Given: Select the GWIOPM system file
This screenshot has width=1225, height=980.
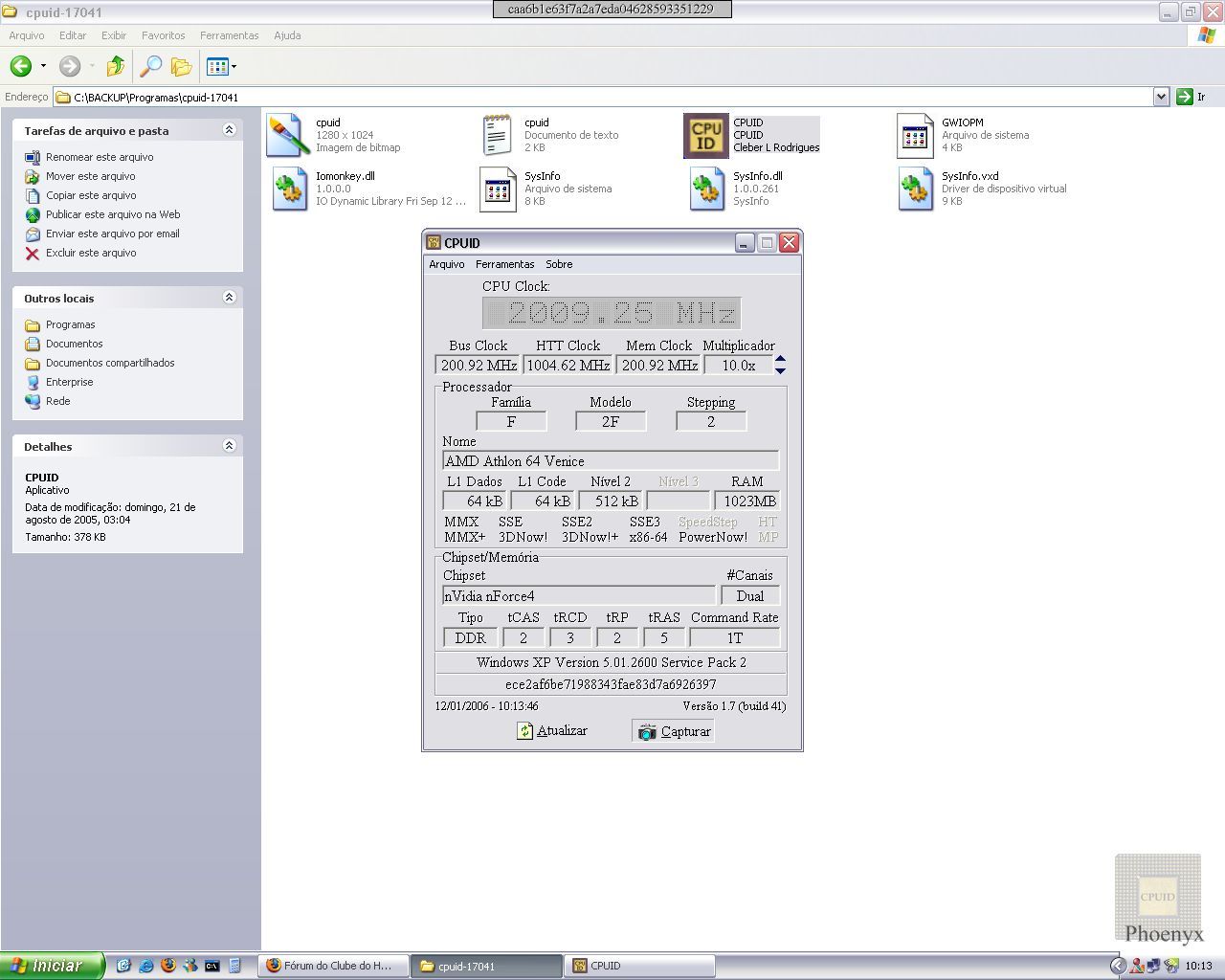Looking at the screenshot, I should point(915,135).
